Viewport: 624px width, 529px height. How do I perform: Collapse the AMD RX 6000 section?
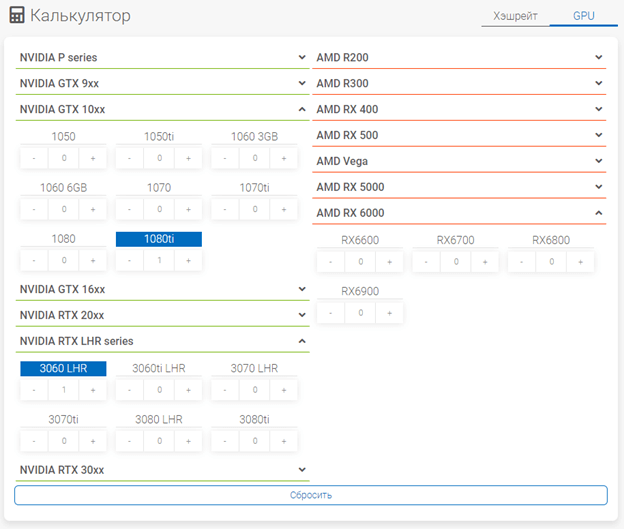click(x=459, y=213)
